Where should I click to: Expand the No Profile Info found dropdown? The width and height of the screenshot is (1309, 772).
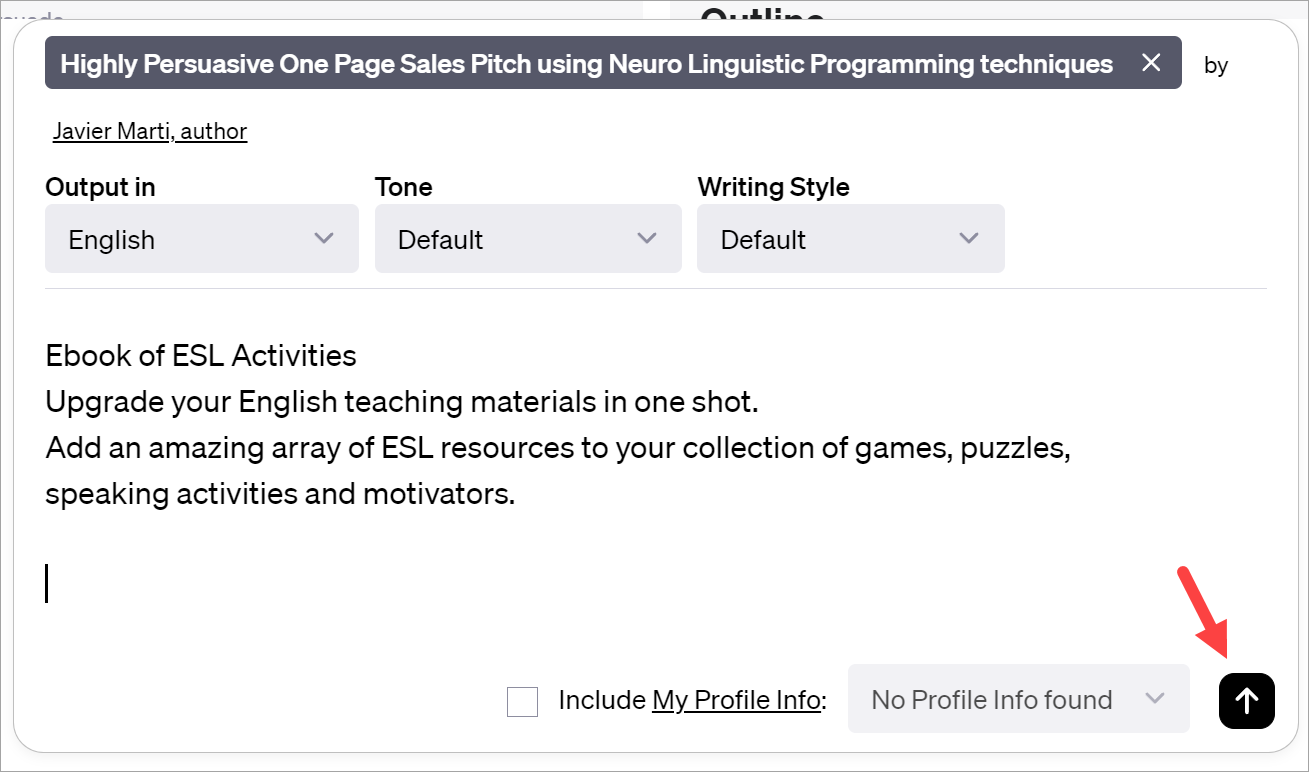1018,699
